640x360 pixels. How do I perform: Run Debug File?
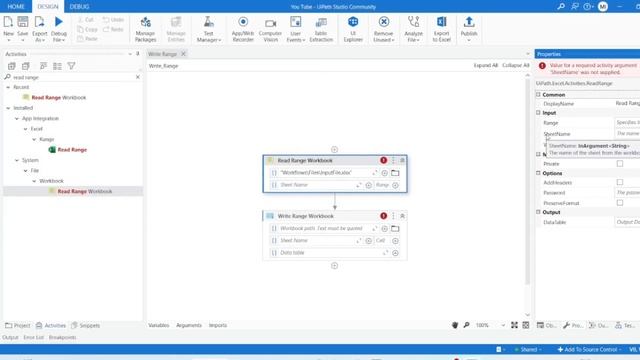pyautogui.click(x=59, y=29)
